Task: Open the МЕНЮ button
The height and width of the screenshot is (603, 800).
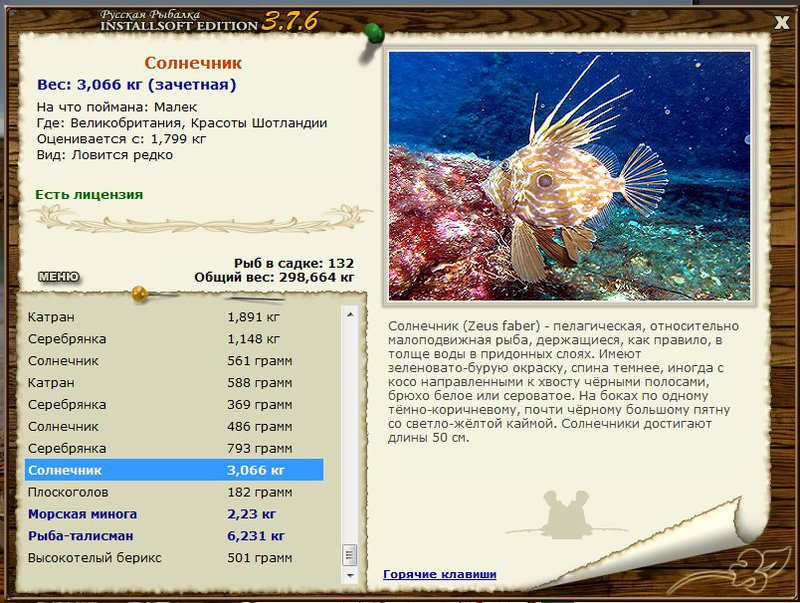Action: (x=59, y=277)
